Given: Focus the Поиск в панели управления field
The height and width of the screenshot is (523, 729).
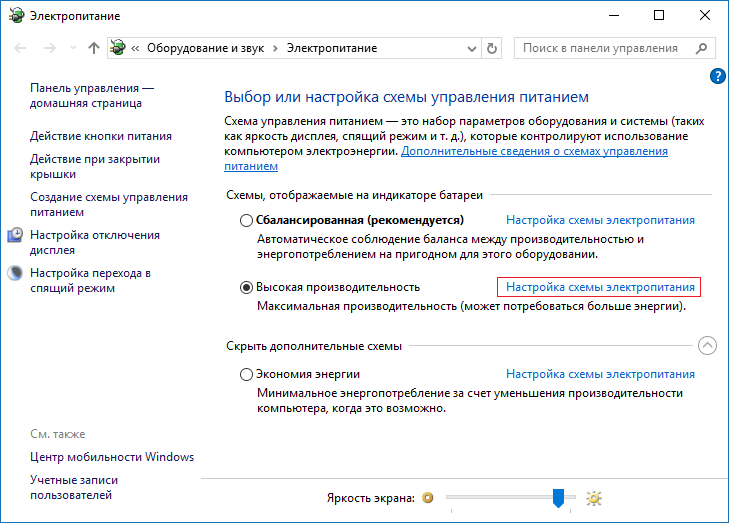Looking at the screenshot, I should (x=615, y=48).
